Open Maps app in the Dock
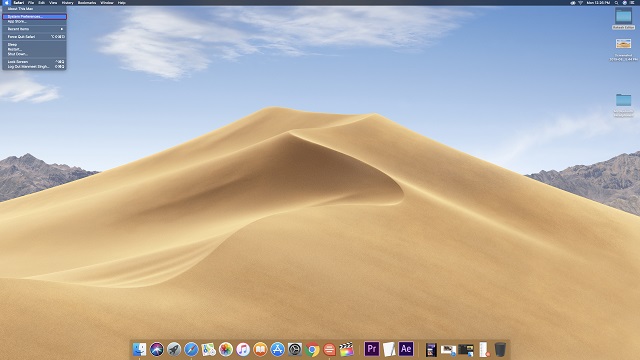The height and width of the screenshot is (360, 640). tap(208, 349)
